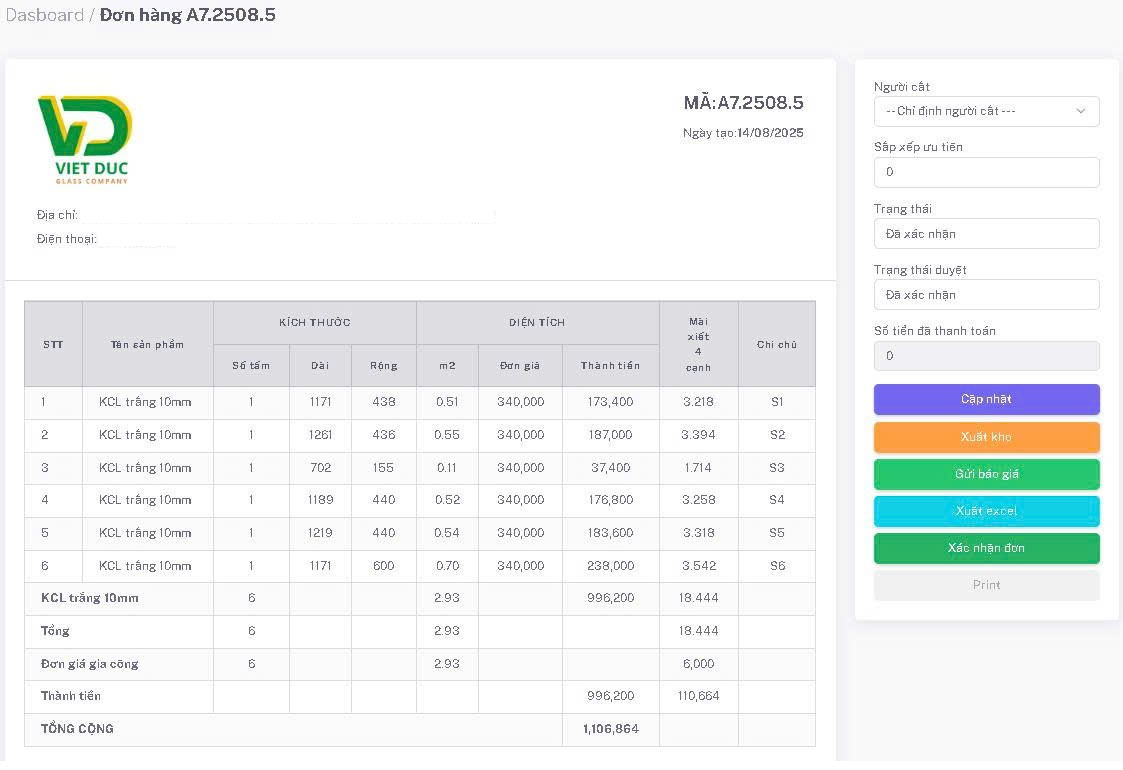Click the 'Tên sản phẩm' column header
Viewport: 1123px width, 770px height.
tap(147, 344)
